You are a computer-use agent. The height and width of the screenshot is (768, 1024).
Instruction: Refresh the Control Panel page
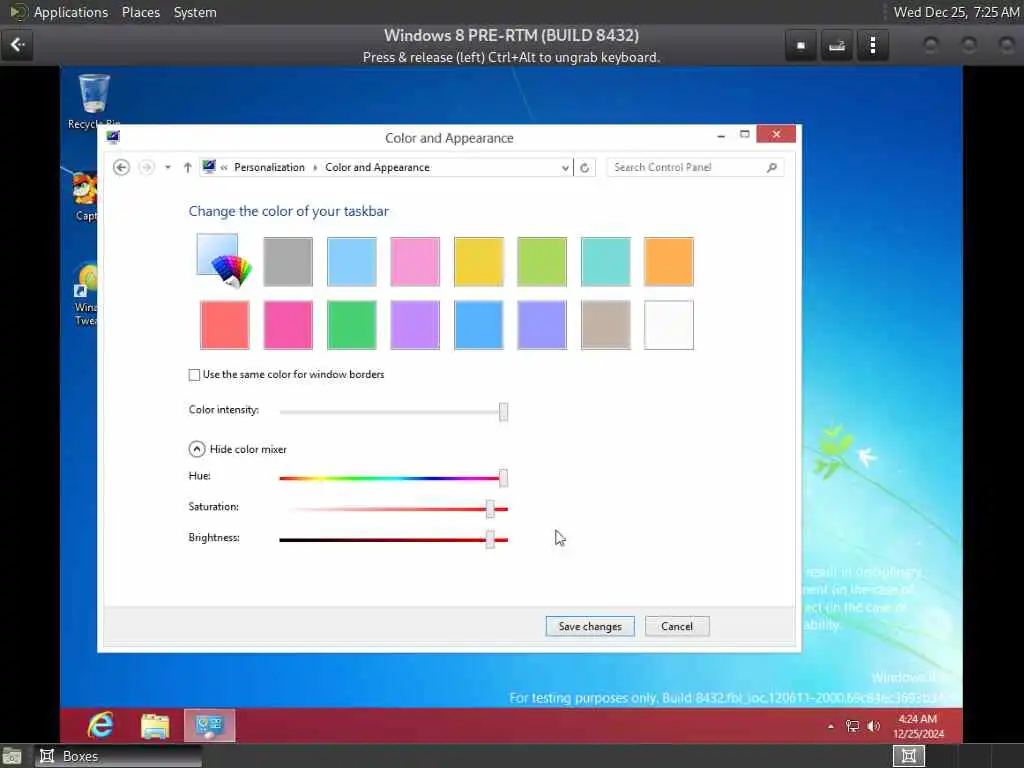click(x=584, y=168)
